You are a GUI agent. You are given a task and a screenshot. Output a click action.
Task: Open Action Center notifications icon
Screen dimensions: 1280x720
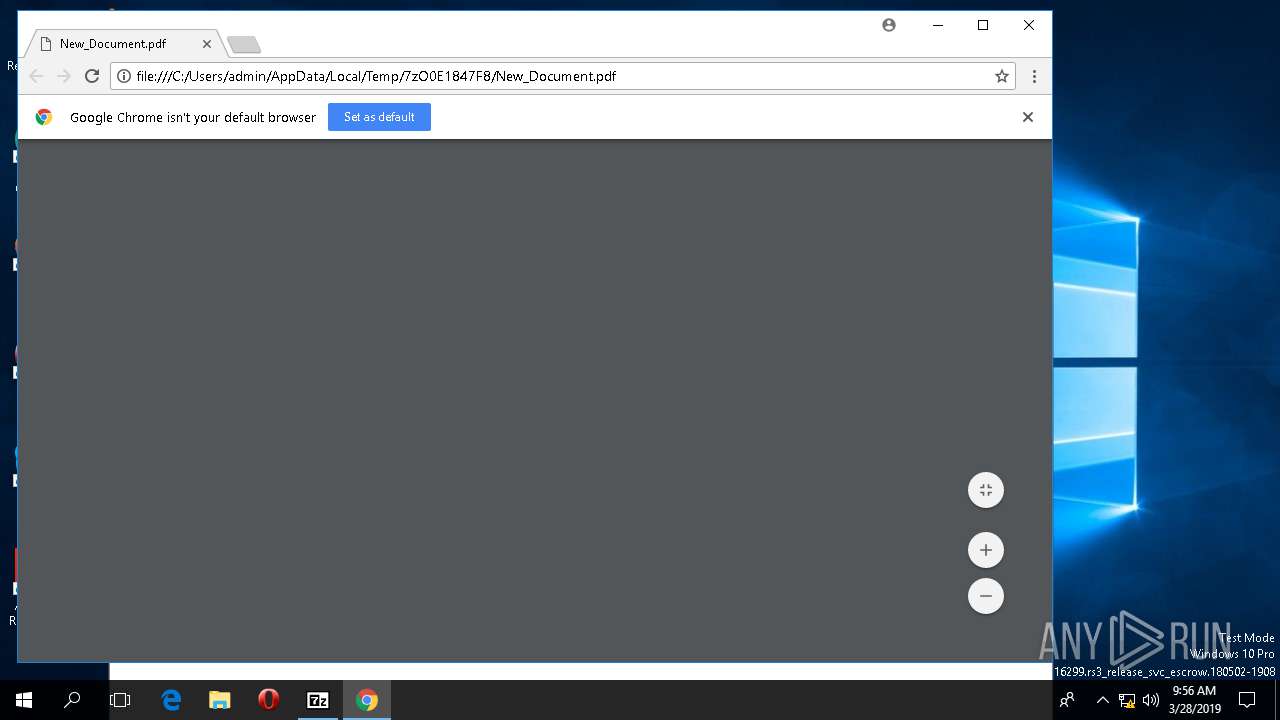1247,700
